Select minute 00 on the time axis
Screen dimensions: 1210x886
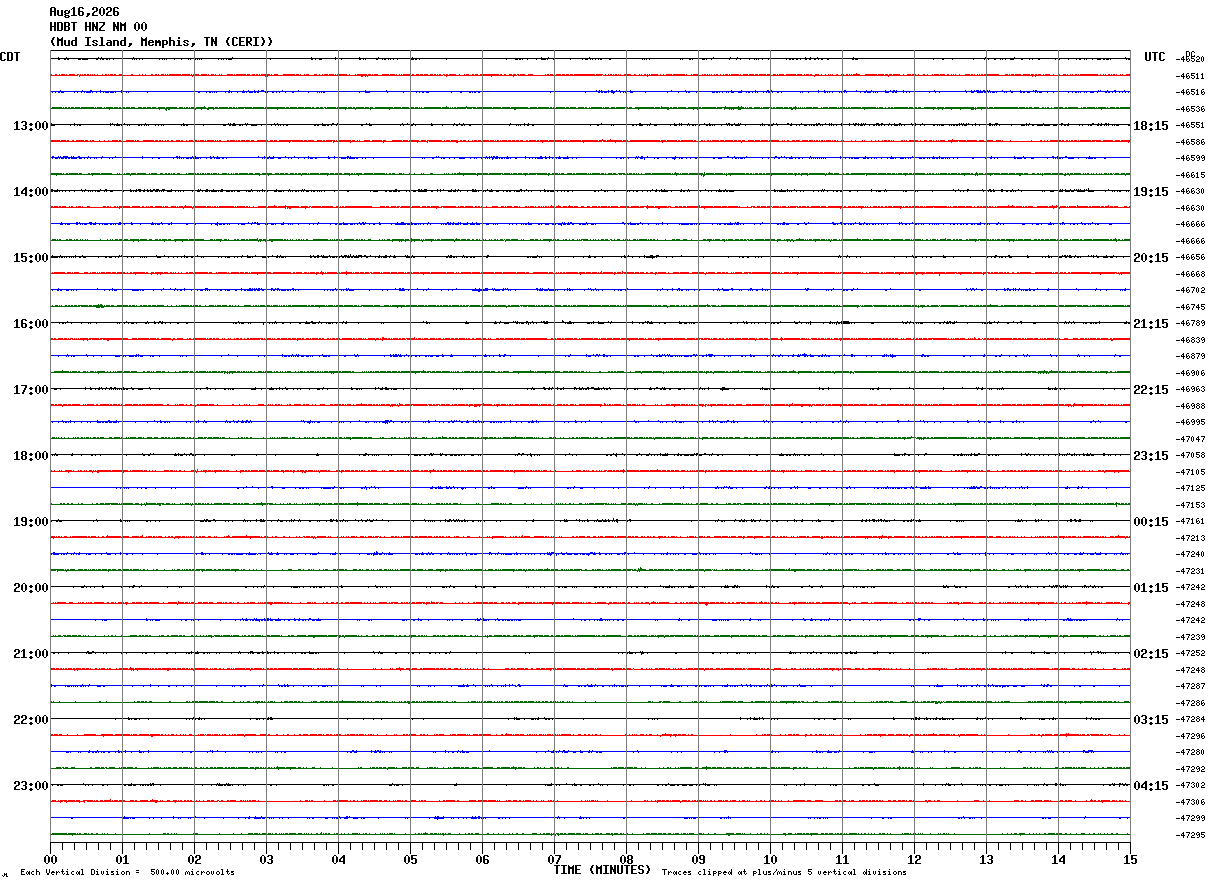pos(51,859)
